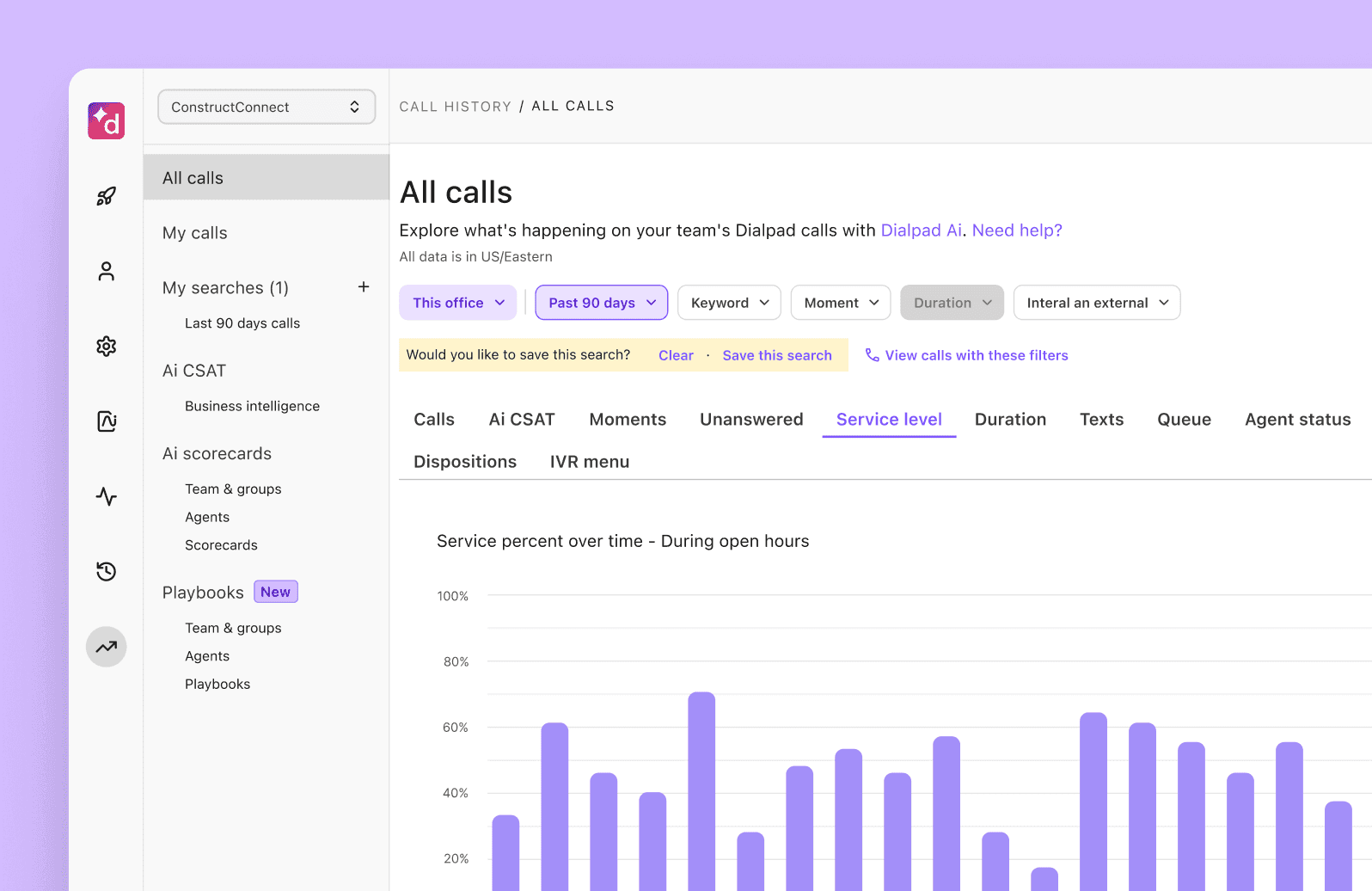This screenshot has width=1372, height=891.
Task: Click the Dialpad logo icon
Action: click(x=106, y=121)
